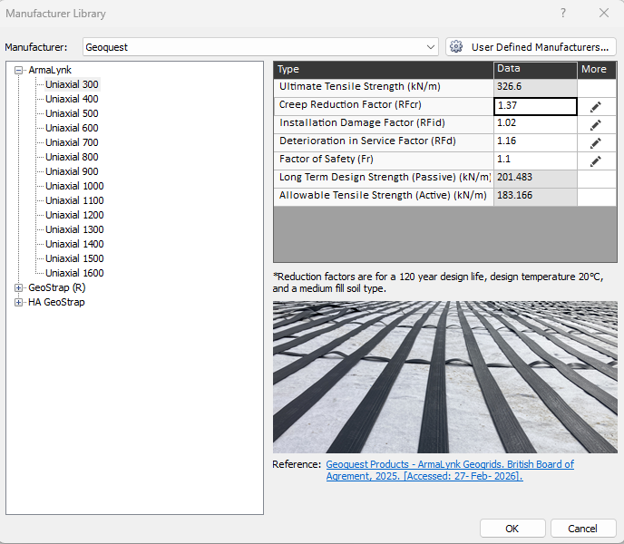Click the Creep Reduction Factor value 1.37 field
The image size is (624, 544).
pos(535,106)
